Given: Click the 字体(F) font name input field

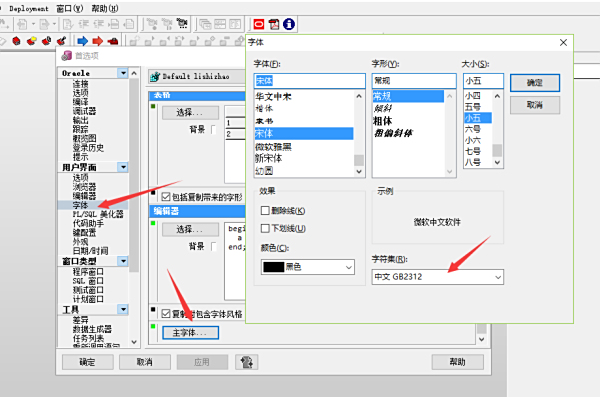Looking at the screenshot, I should click(x=309, y=81).
